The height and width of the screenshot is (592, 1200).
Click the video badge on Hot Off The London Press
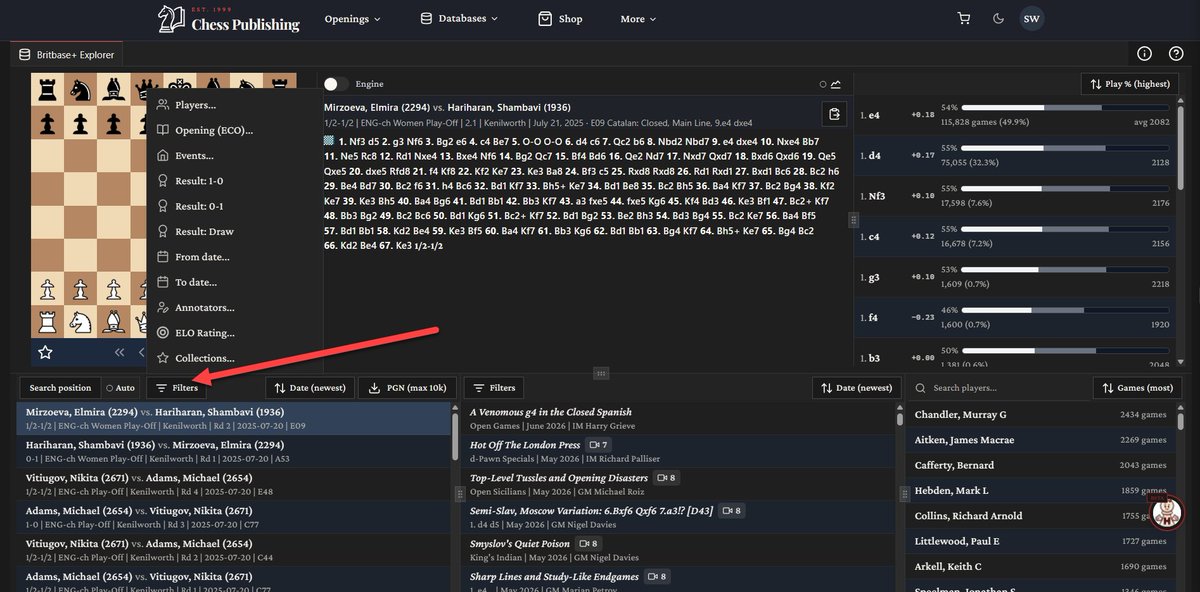pyautogui.click(x=599, y=445)
